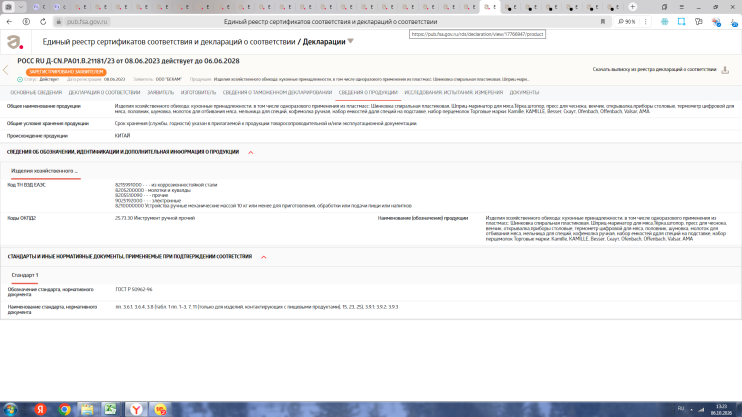Open a new browser tab with plus
742x417 pixels.
tap(633, 7)
